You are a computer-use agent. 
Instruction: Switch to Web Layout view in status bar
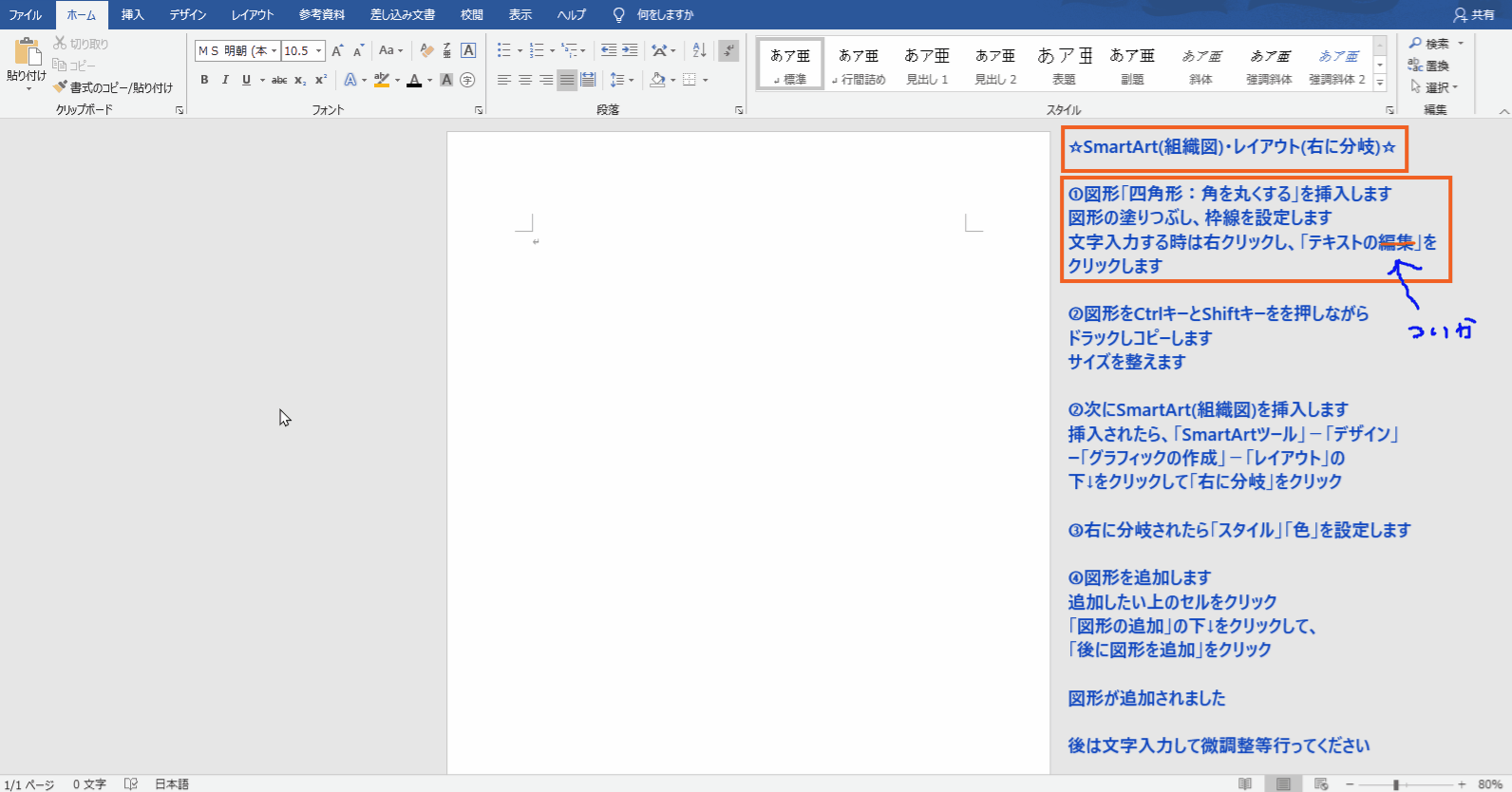click(1320, 783)
